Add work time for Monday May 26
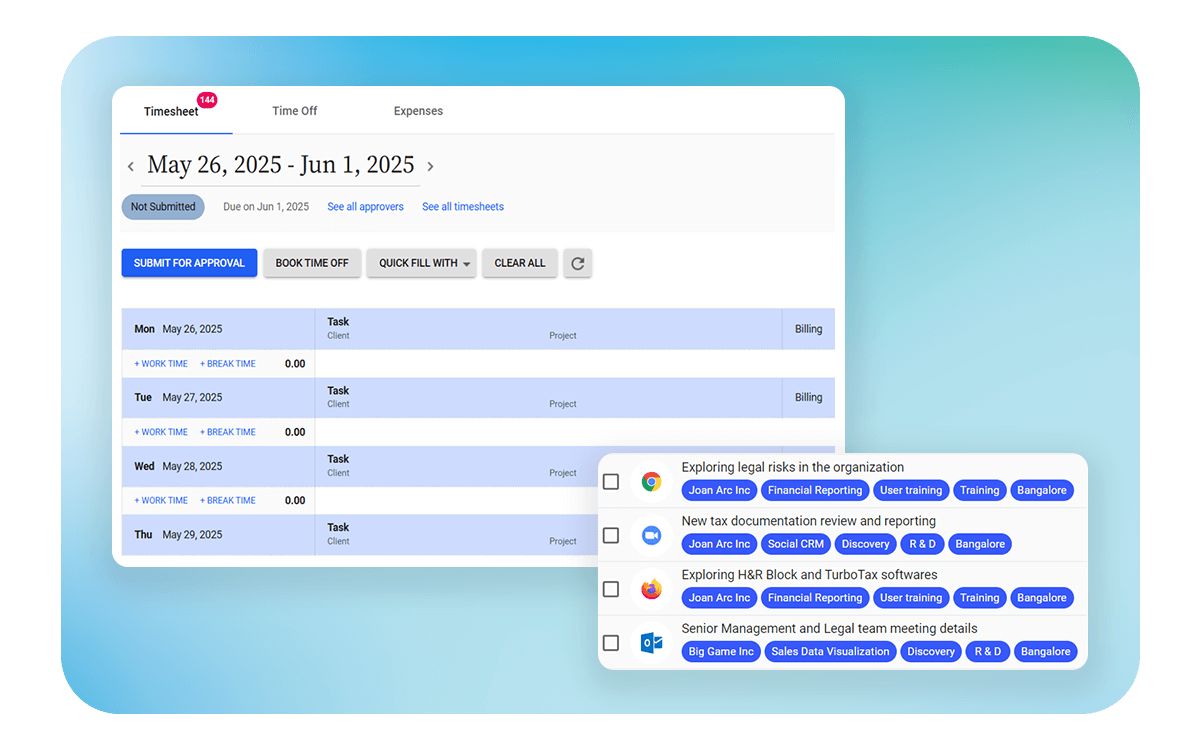Viewport: 1200px width, 750px height. [x=161, y=364]
